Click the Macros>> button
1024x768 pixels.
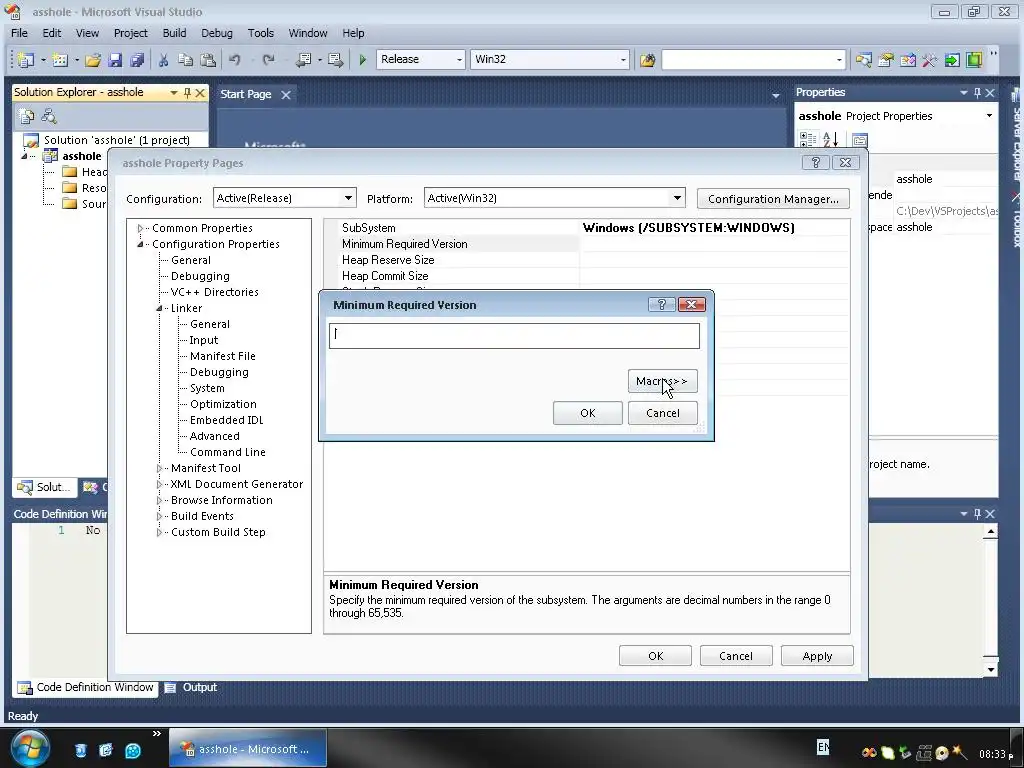pyautogui.click(x=662, y=381)
